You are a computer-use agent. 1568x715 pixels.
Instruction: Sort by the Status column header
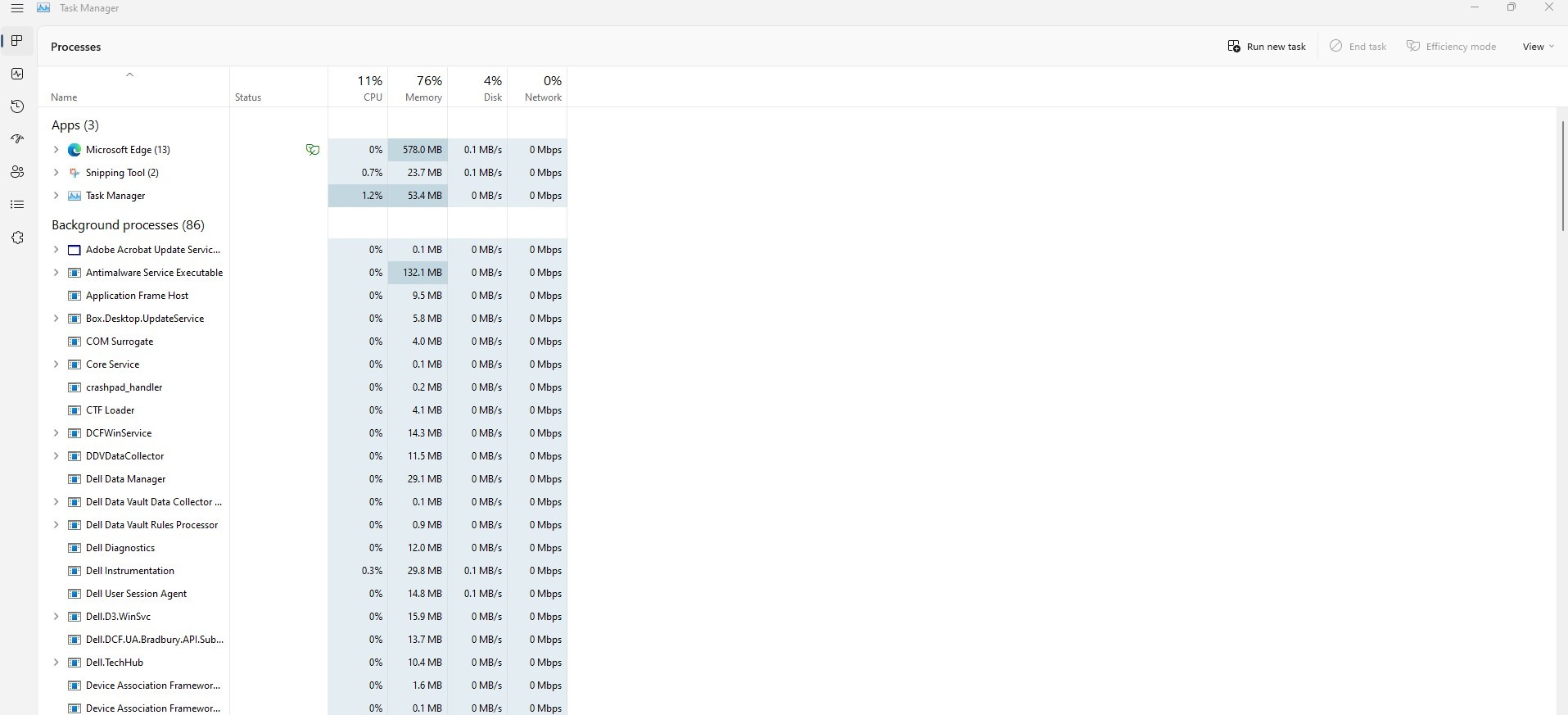[248, 97]
